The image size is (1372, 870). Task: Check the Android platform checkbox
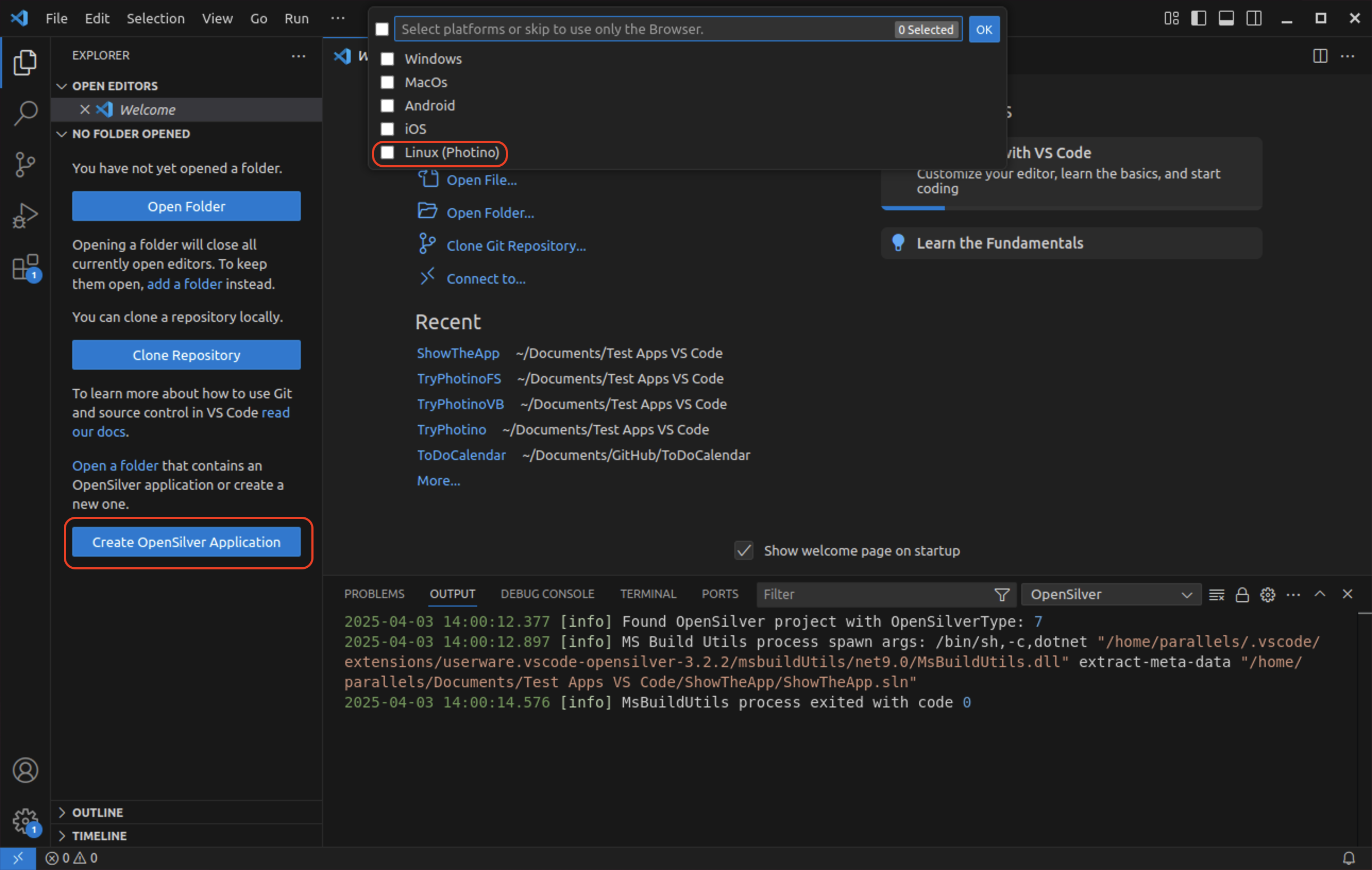[x=387, y=105]
